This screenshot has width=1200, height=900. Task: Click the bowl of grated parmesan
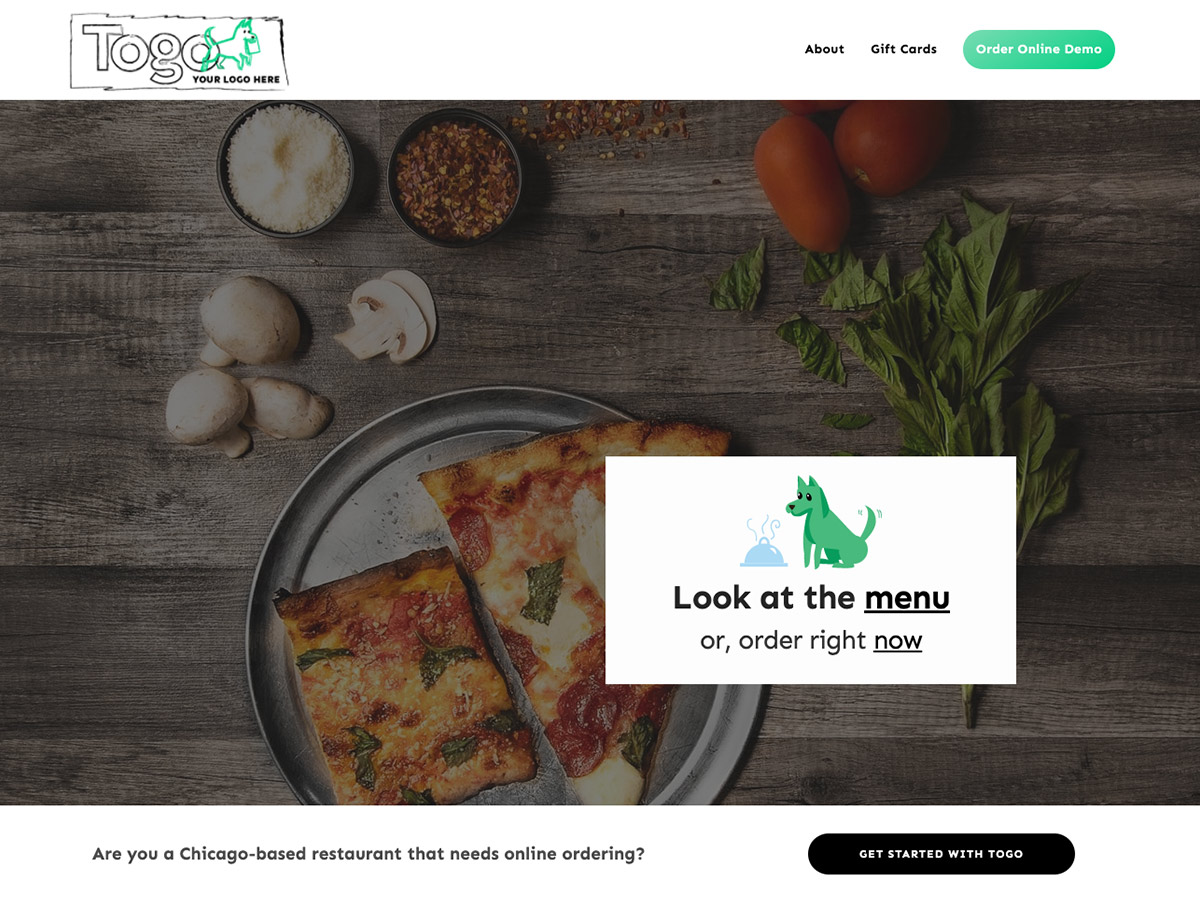point(287,168)
